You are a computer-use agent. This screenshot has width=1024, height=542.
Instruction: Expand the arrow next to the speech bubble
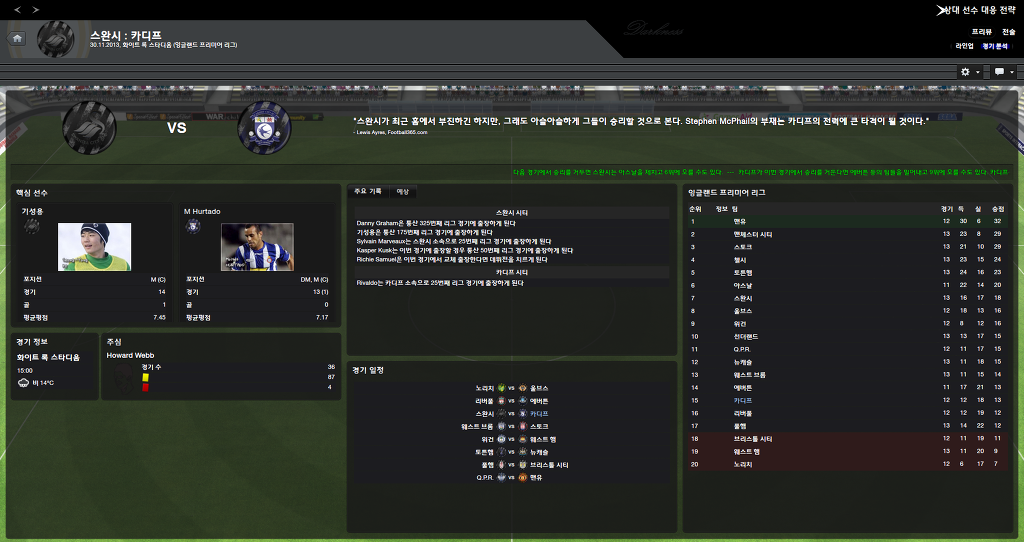click(x=1012, y=72)
